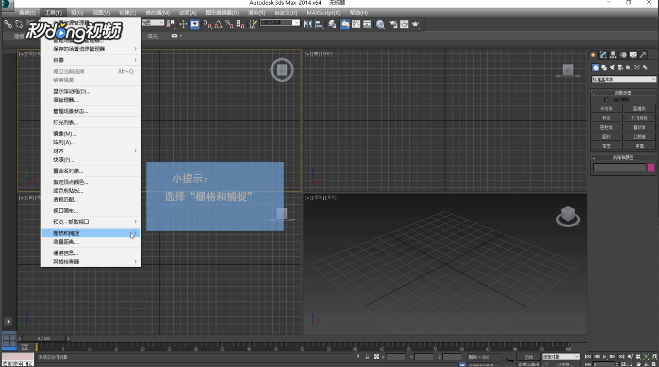The width and height of the screenshot is (659, 367).
Task: Click the Set Key key icon
Action: coord(509,360)
